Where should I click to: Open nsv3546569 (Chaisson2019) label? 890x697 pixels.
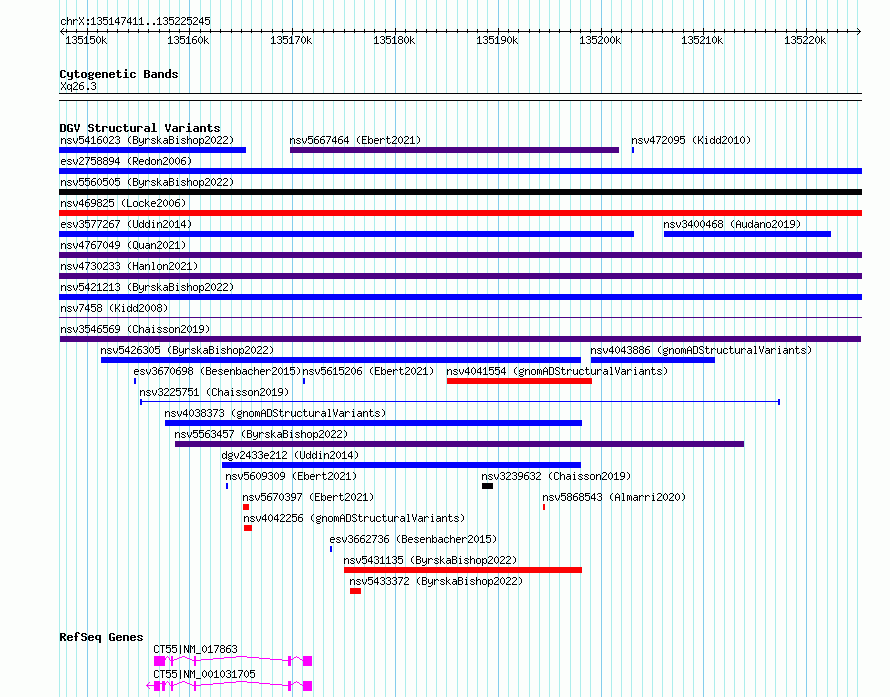135,329
